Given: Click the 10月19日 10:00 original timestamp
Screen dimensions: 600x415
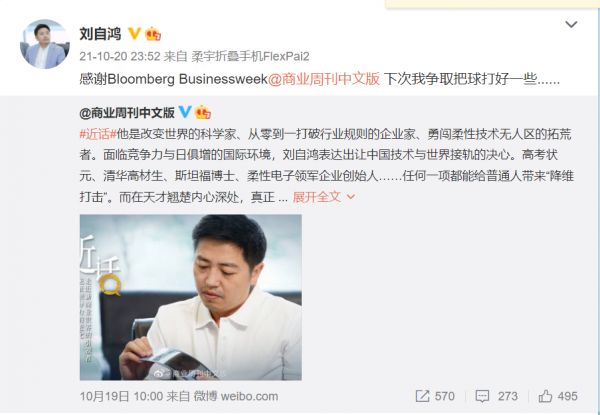Looking at the screenshot, I should click(x=120, y=396).
